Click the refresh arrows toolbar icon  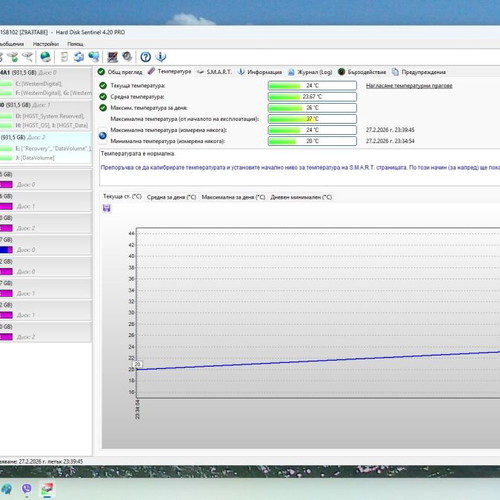coord(79,57)
